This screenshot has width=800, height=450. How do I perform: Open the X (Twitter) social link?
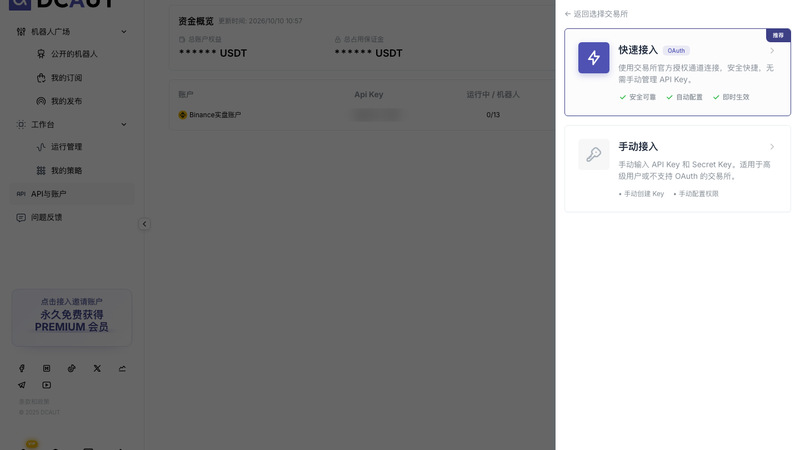[x=97, y=368]
